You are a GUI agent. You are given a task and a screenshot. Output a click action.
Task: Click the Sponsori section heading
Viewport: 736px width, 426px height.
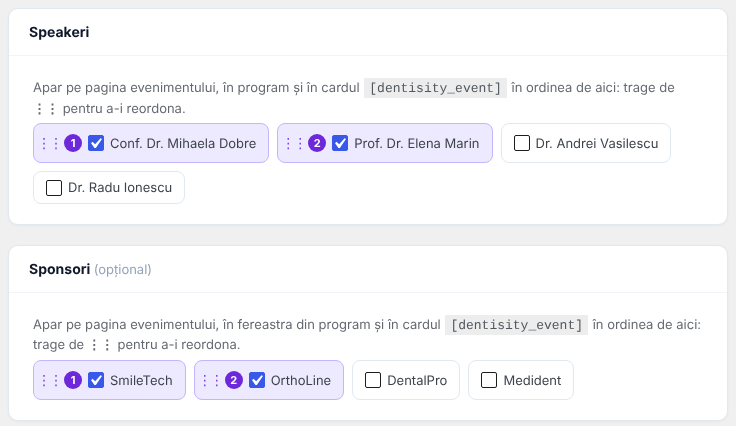coord(60,269)
